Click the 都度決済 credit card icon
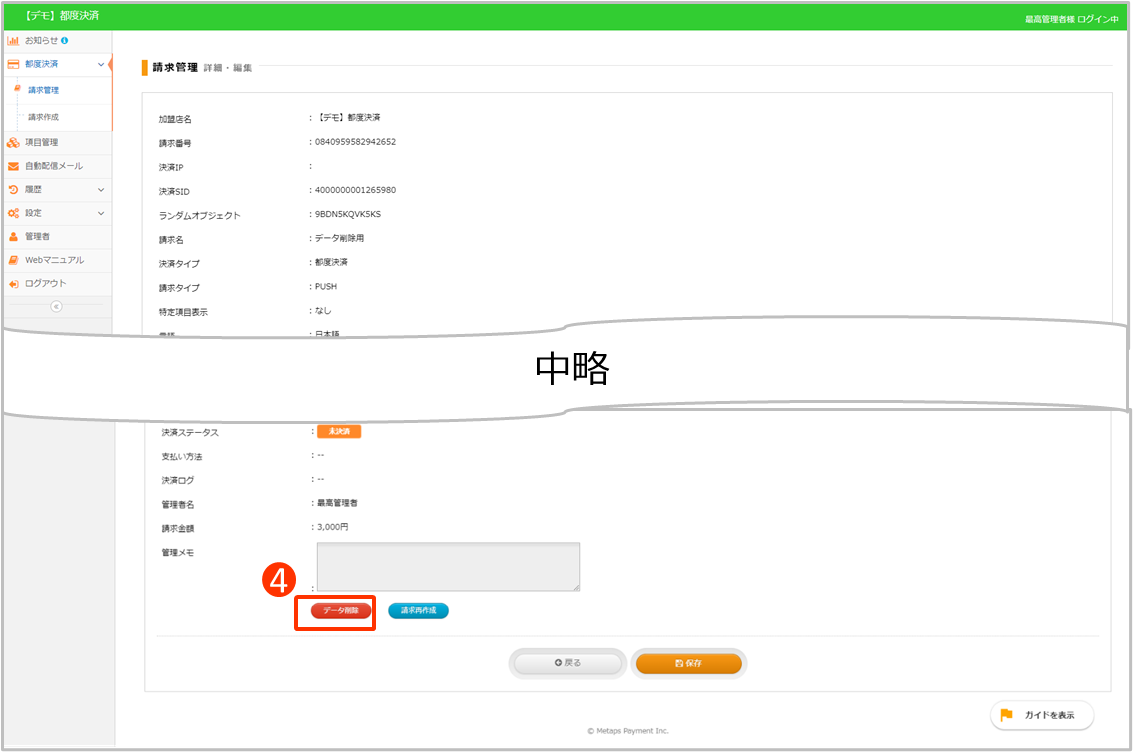The width and height of the screenshot is (1133, 752). coord(13,64)
